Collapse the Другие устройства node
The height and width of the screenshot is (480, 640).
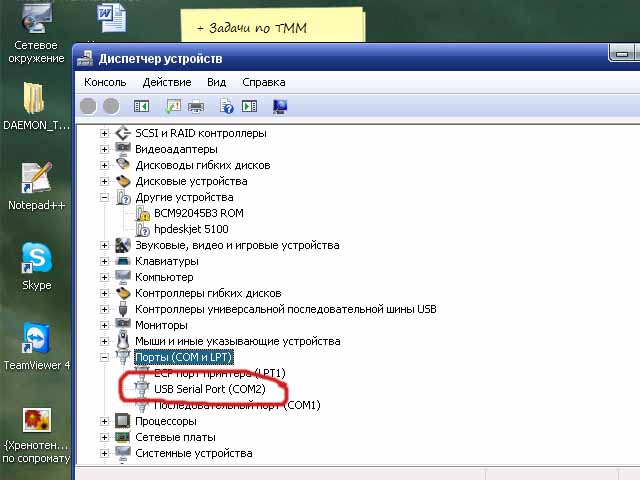click(104, 197)
